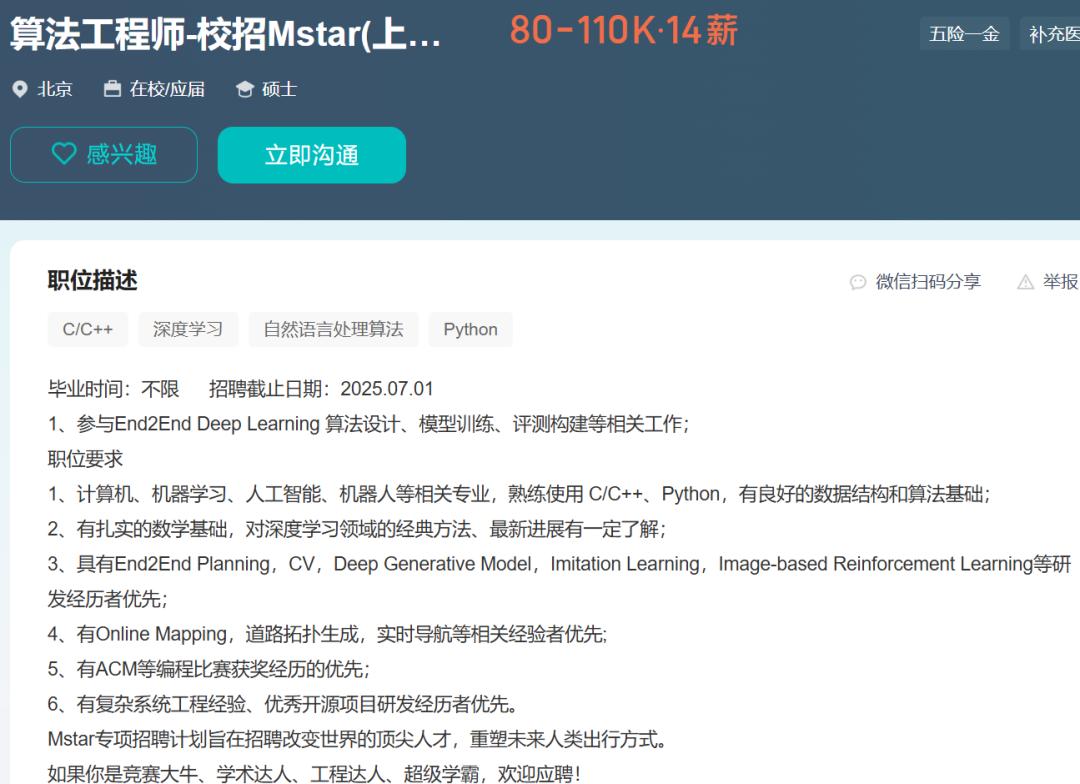This screenshot has width=1080, height=784.
Task: Click the 五险一金 benefit tag
Action: pos(964,34)
